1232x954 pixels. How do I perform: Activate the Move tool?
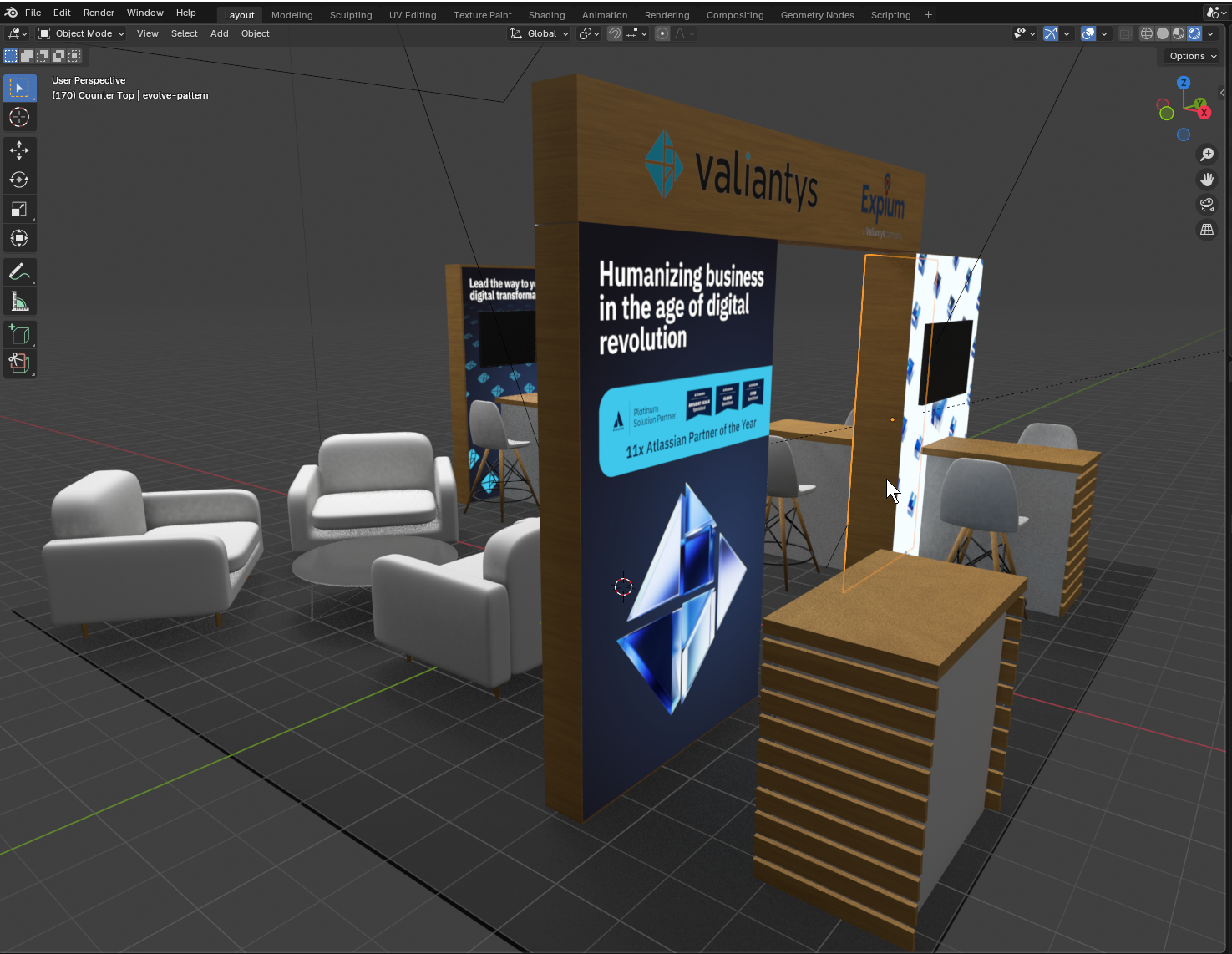tap(19, 150)
